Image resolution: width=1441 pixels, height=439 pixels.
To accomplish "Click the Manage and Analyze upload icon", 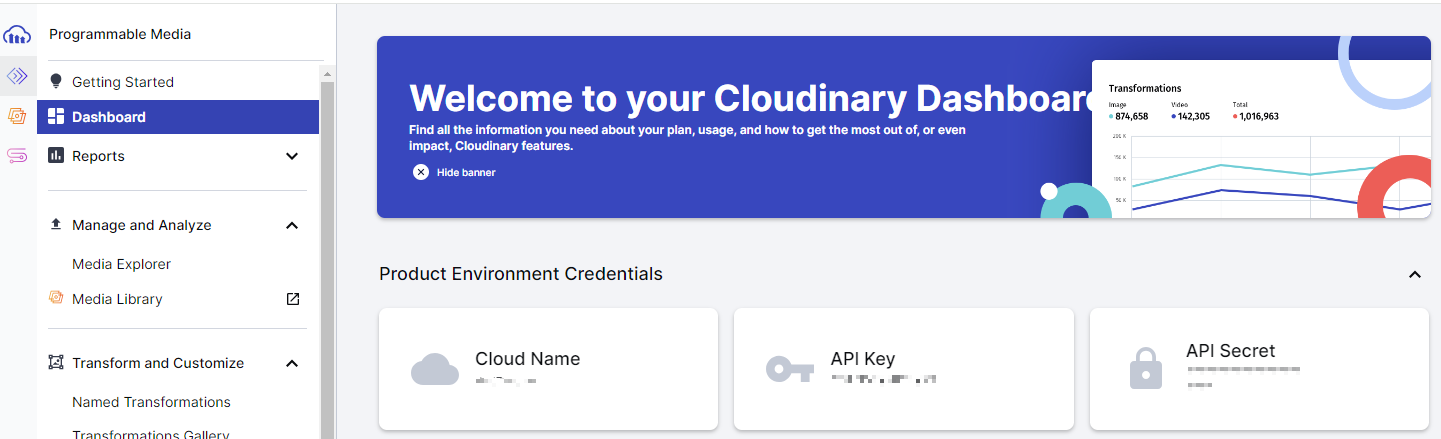I will (x=56, y=225).
